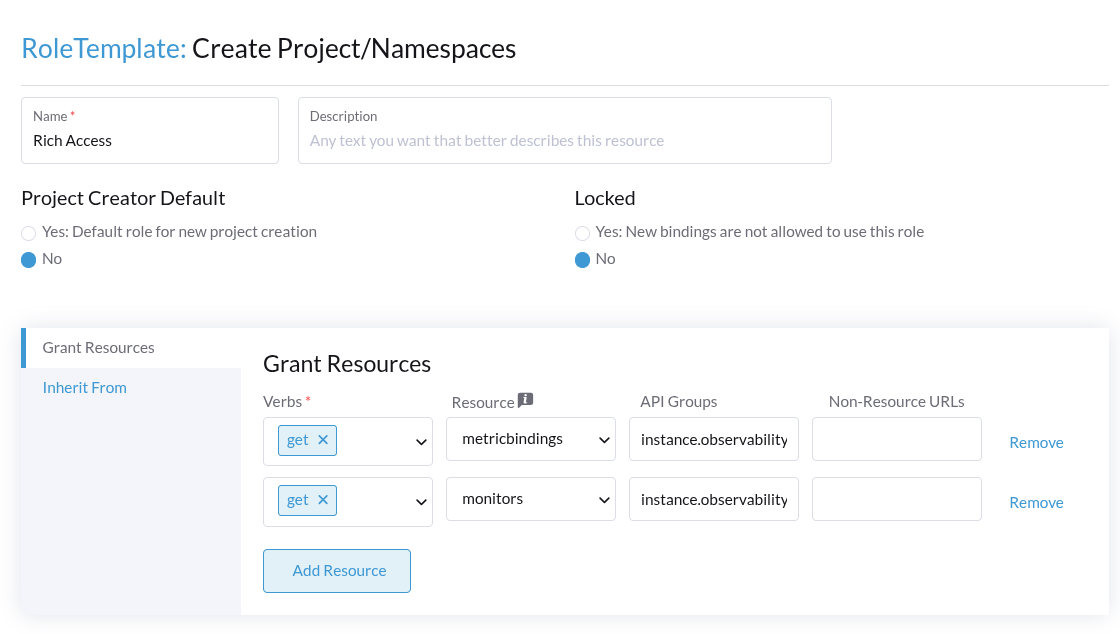Select Yes under Locked section
The image size is (1120, 634).
583,232
